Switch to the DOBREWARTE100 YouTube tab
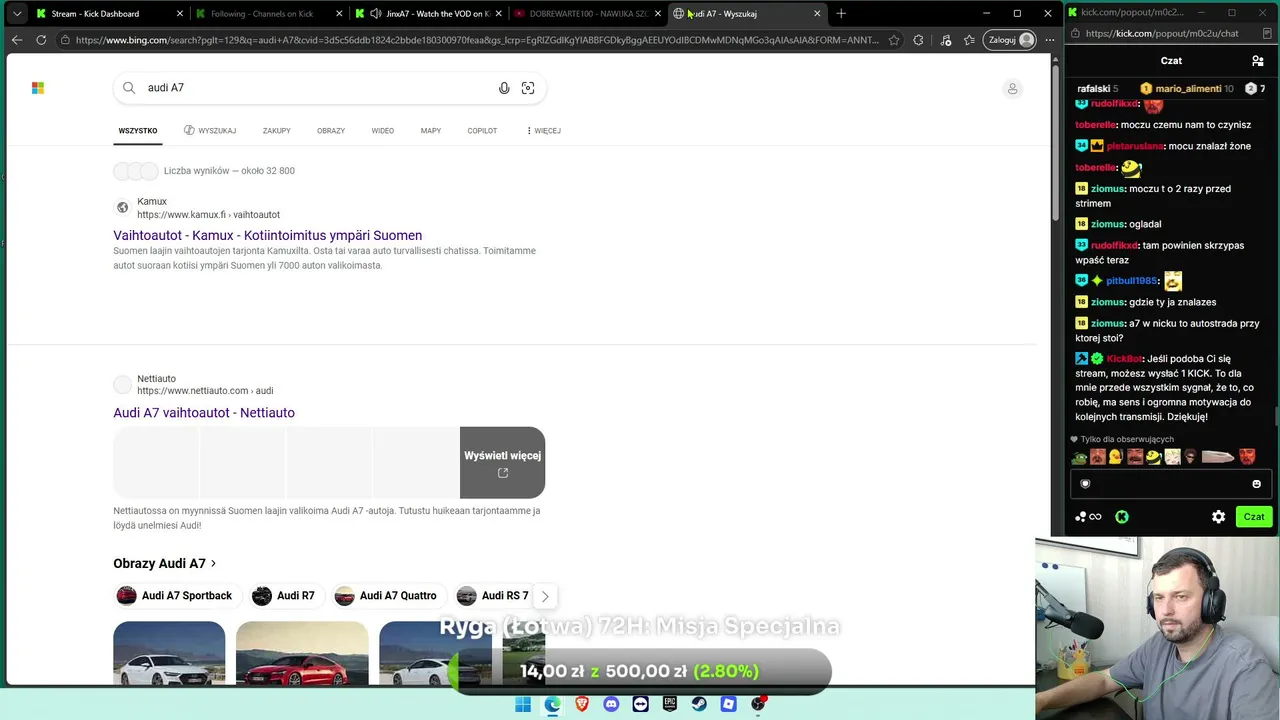1280x720 pixels. pyautogui.click(x=588, y=14)
